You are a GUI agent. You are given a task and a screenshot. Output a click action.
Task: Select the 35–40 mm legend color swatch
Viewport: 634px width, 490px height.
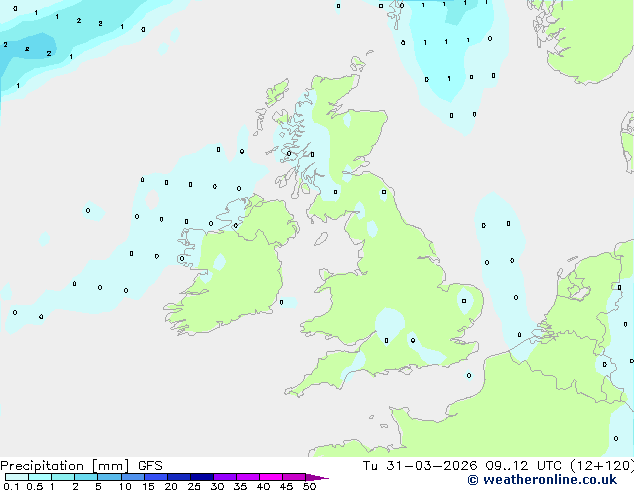pos(247,477)
